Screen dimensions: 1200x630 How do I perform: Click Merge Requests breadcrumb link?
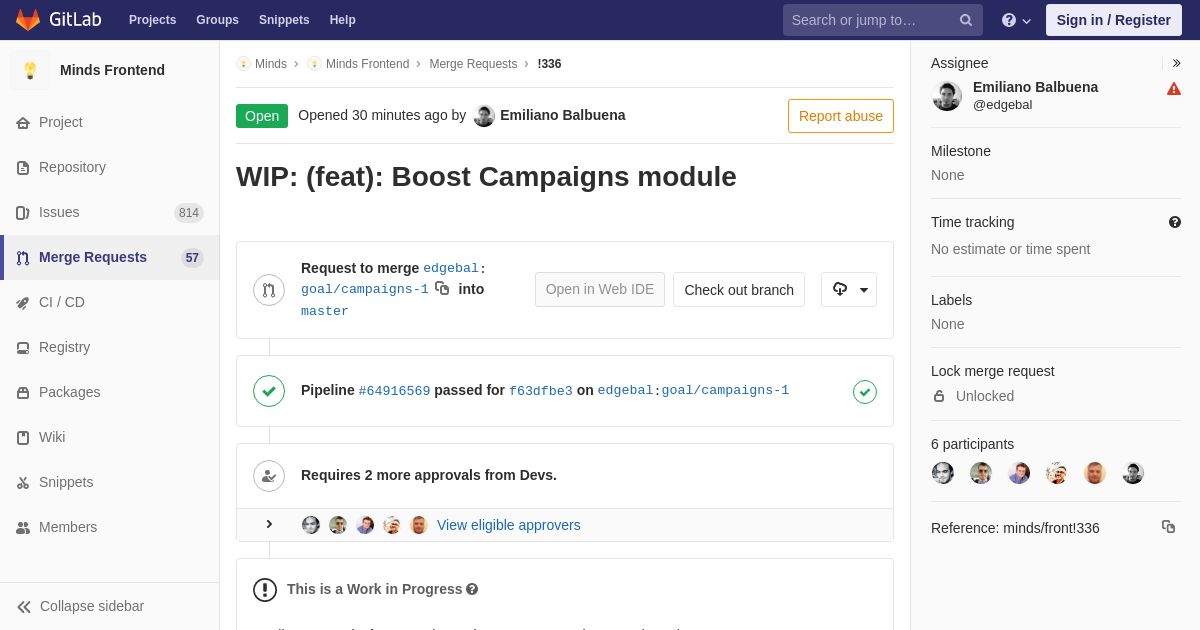pos(473,64)
